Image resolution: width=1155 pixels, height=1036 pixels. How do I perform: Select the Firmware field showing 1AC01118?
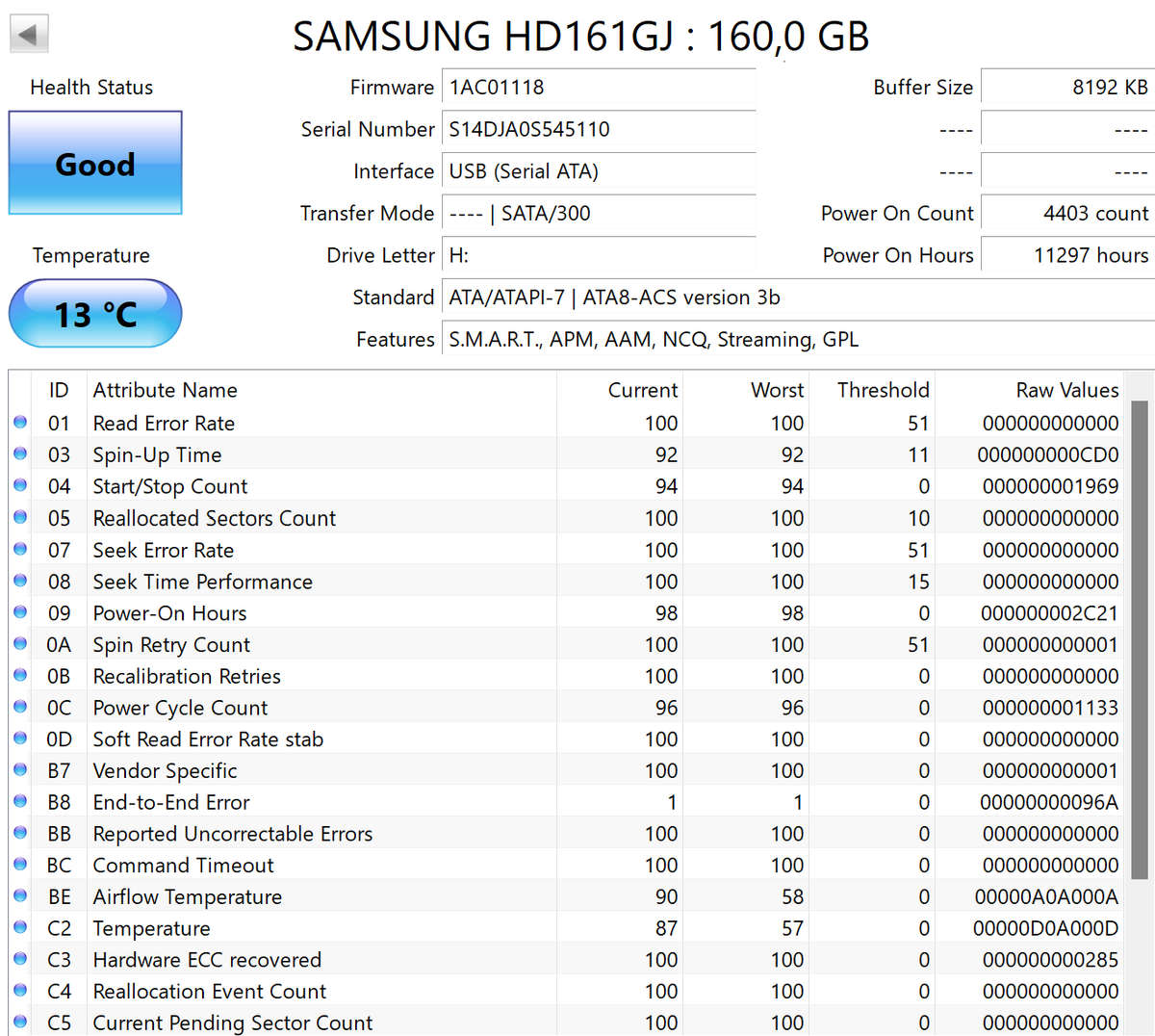[x=597, y=87]
